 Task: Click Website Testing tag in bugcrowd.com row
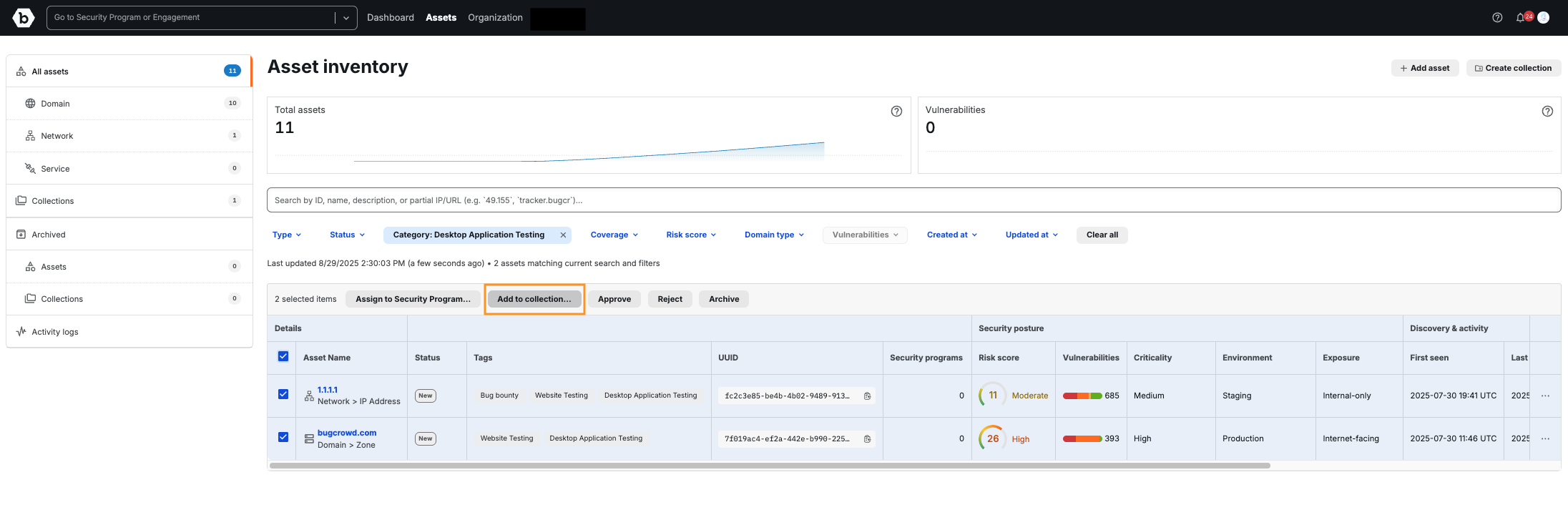click(x=506, y=438)
